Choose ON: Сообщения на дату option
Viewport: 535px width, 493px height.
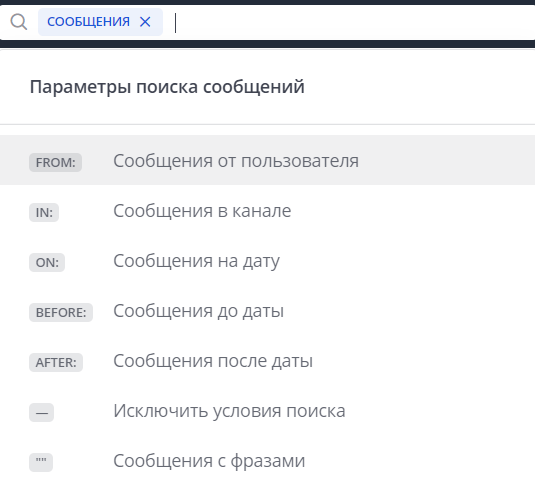click(268, 261)
